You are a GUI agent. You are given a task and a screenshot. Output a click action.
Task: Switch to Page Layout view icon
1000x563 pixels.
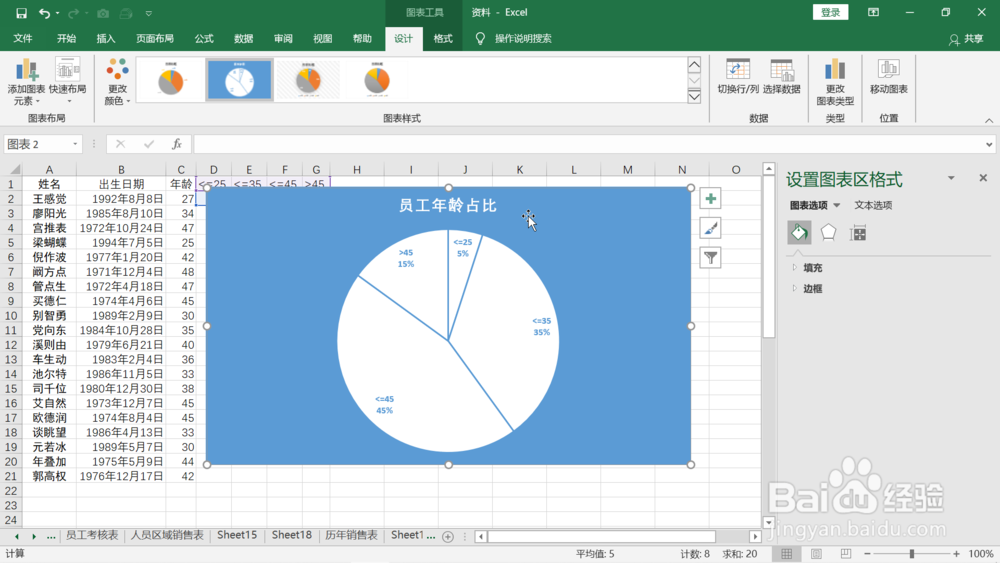point(816,553)
